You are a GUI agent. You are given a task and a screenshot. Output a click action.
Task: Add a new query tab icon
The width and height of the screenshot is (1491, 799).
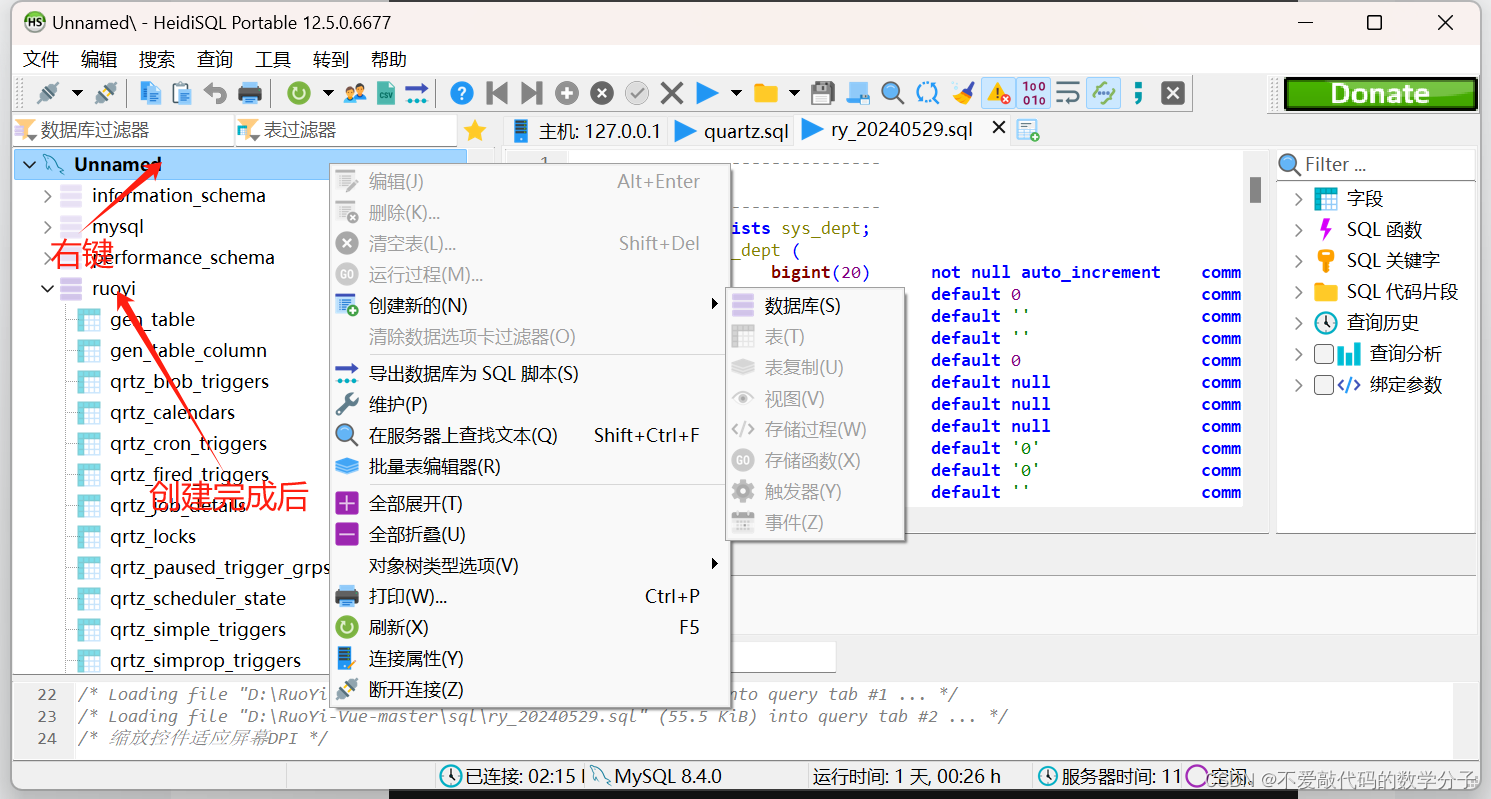pos(1027,130)
